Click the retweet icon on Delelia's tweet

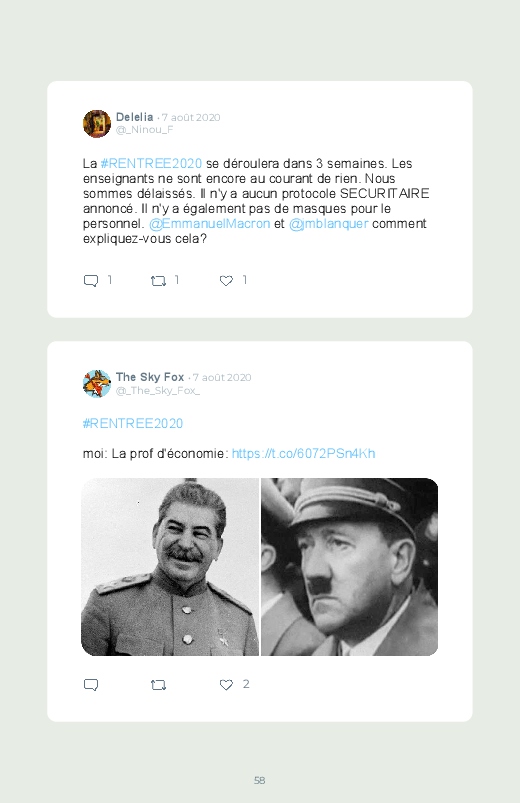point(158,281)
